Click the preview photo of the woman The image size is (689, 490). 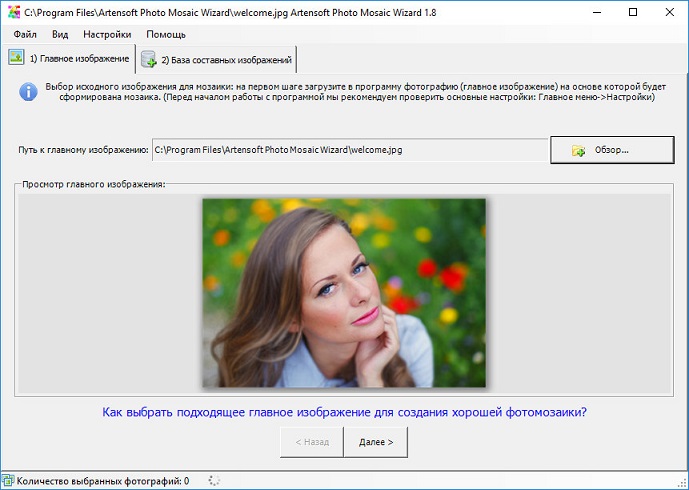(x=344, y=293)
